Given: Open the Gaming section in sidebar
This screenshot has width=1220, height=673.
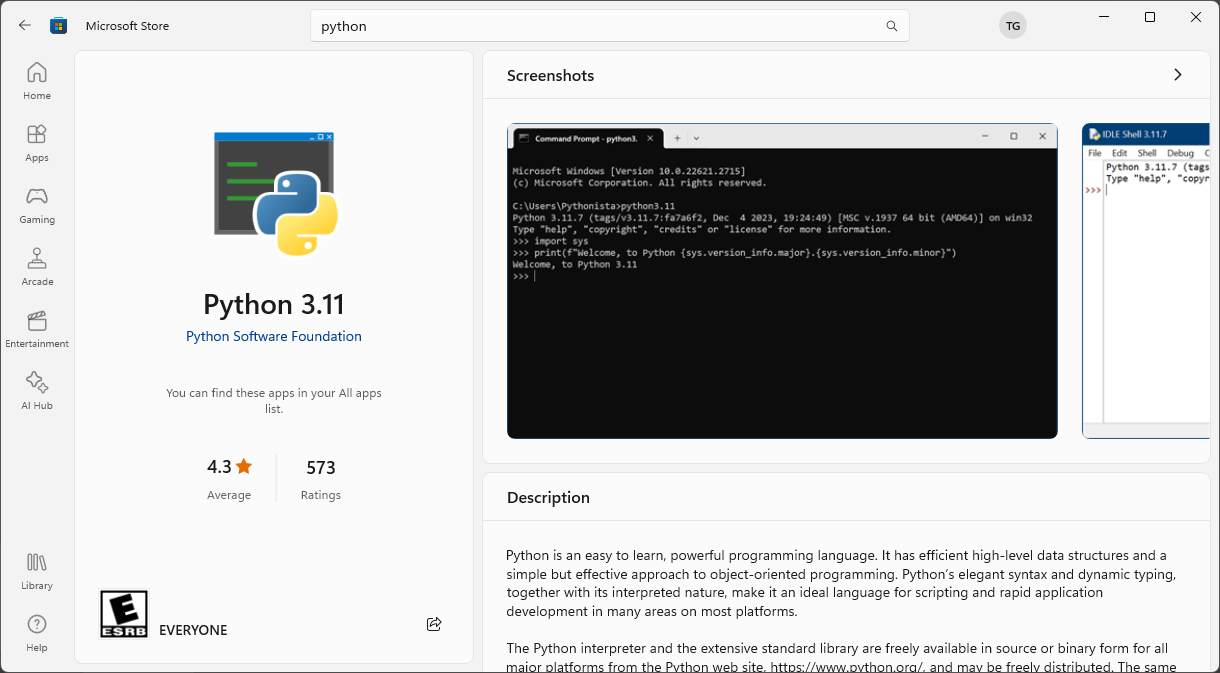Looking at the screenshot, I should [37, 206].
